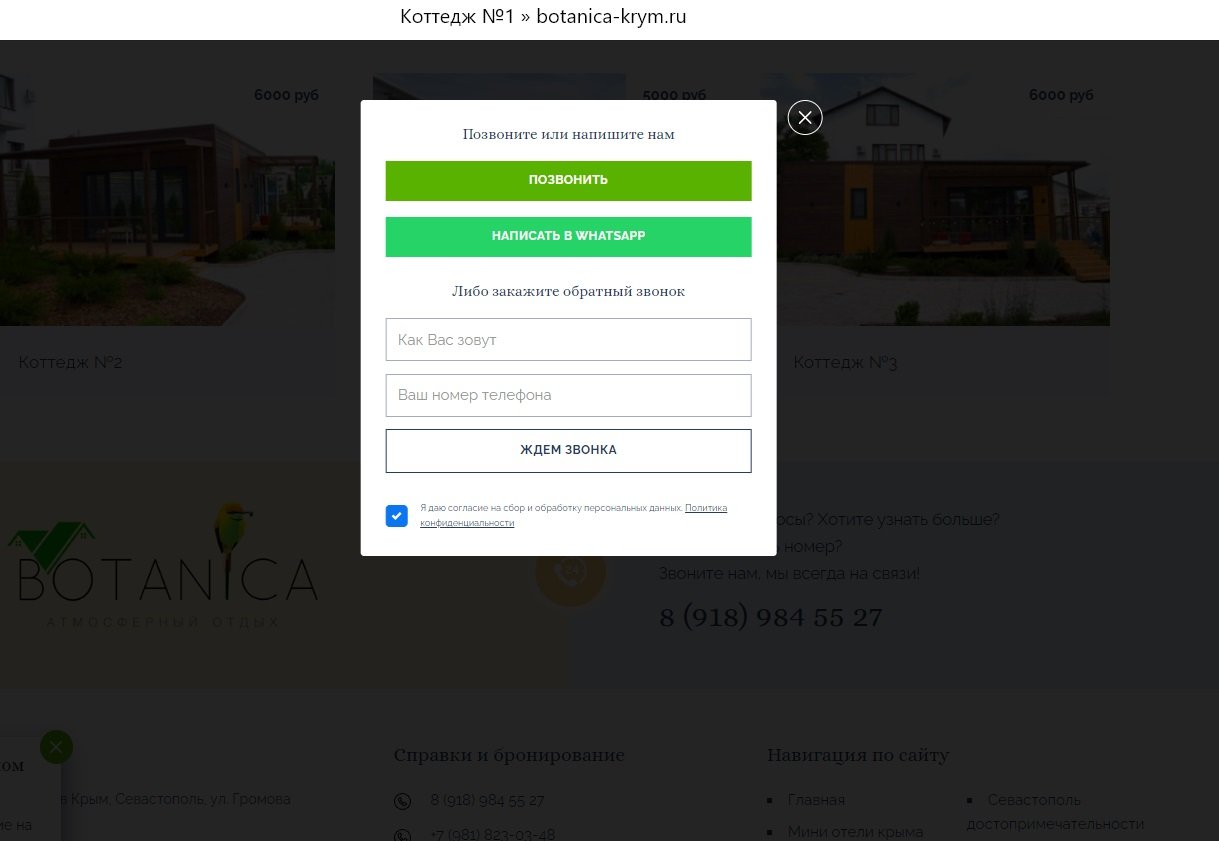Dismiss the green X on the bottom-left widget

coord(56,746)
